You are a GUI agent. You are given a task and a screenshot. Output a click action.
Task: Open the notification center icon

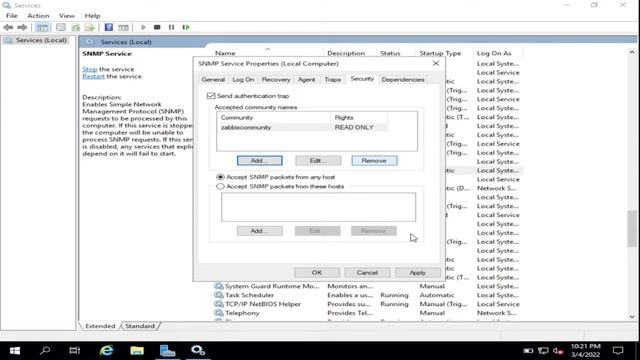tap(618, 351)
